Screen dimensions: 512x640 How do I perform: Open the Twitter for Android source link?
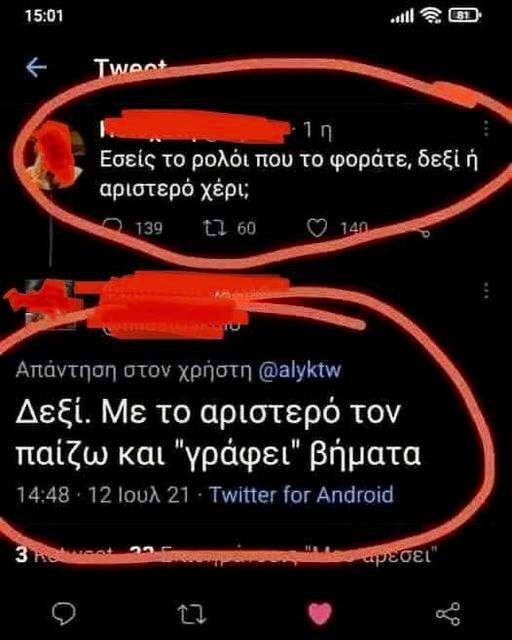coord(301,494)
